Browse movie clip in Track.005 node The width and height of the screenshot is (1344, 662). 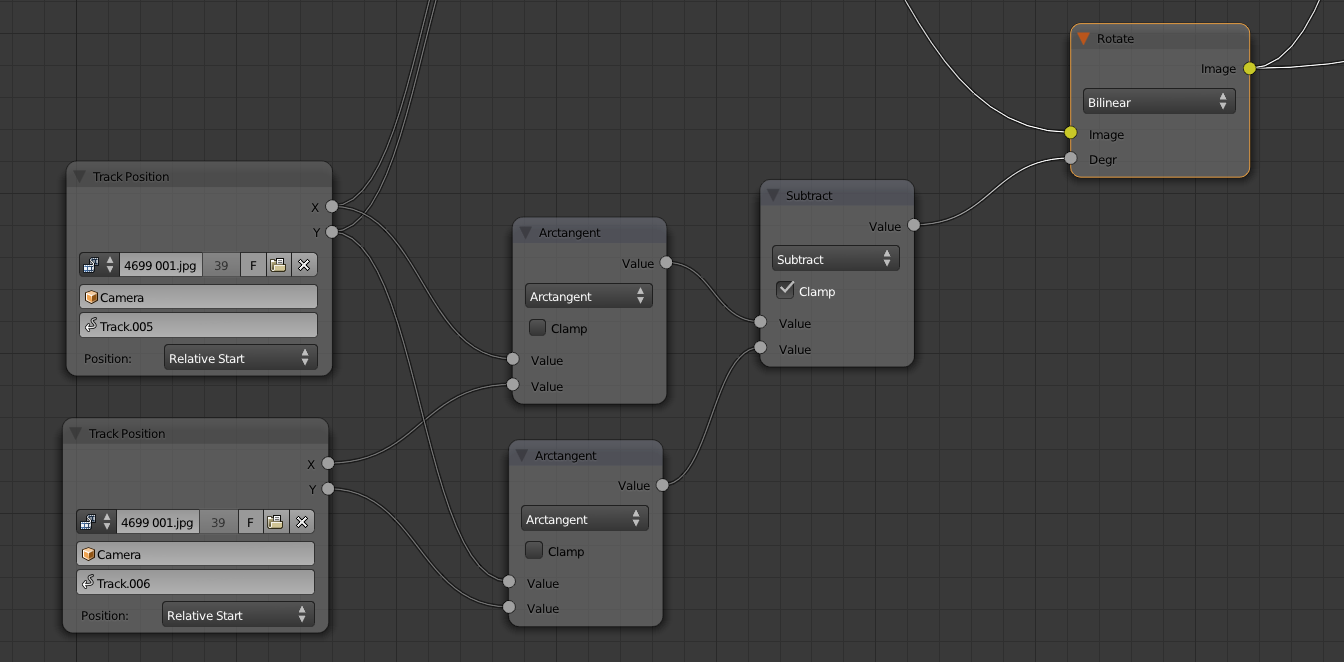99,265
